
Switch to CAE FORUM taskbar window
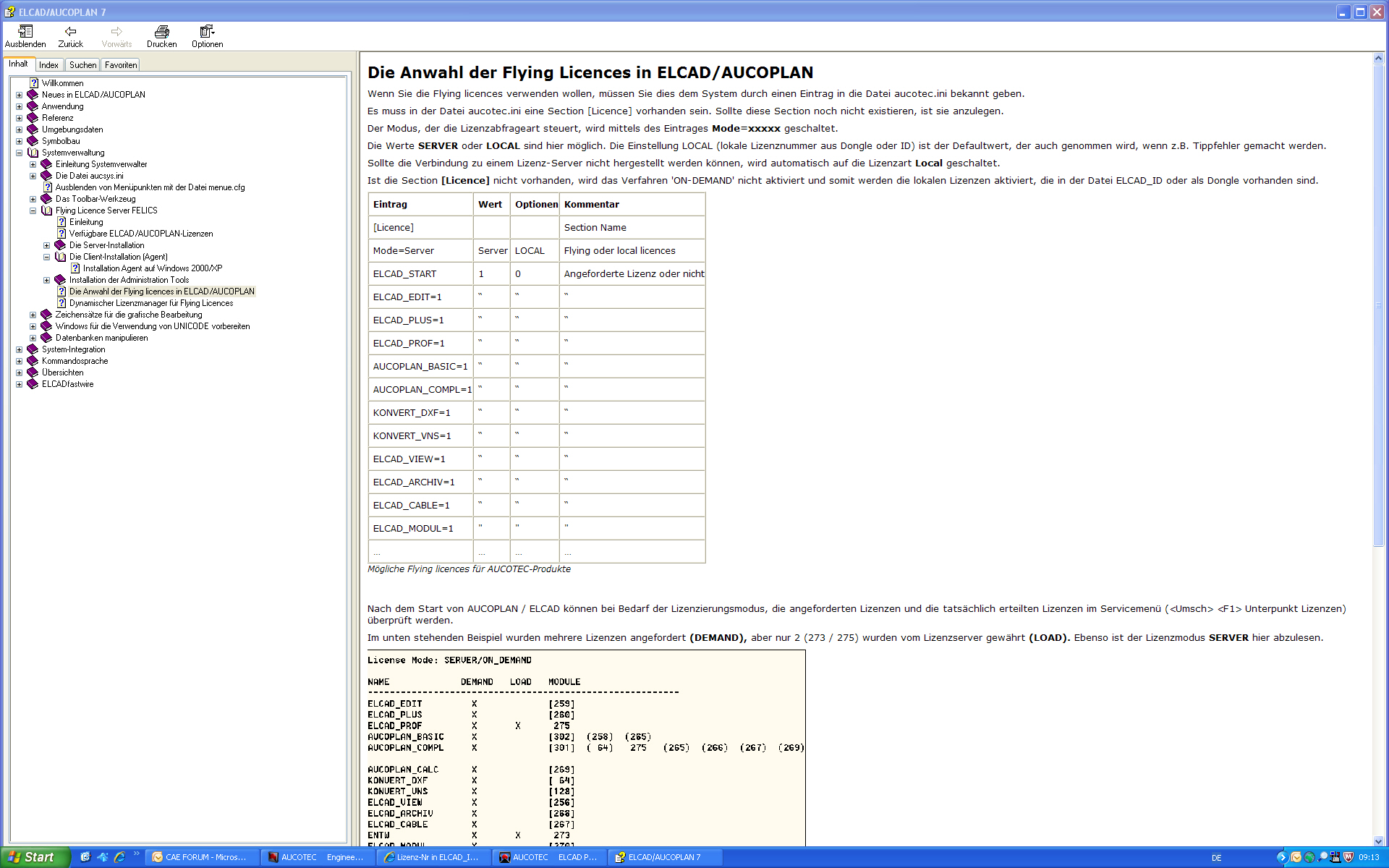[203, 857]
